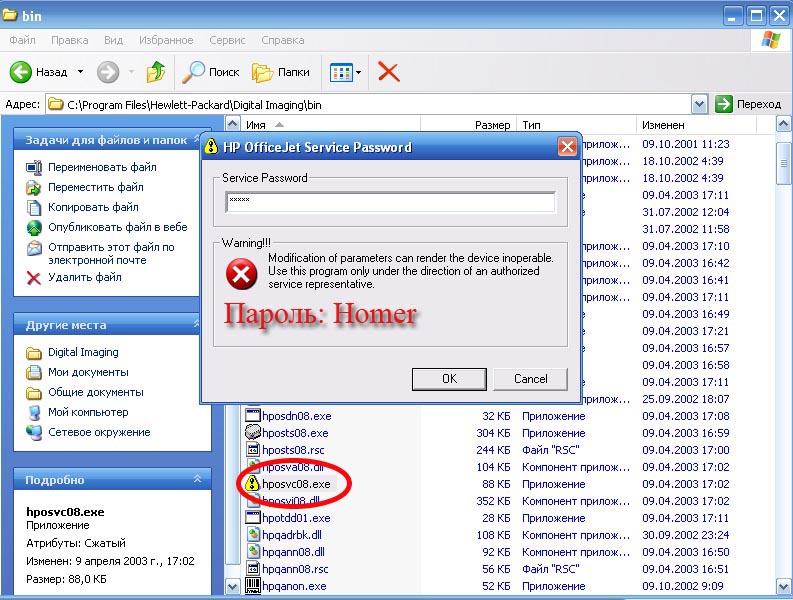Click the Service Password input field
The width and height of the screenshot is (793, 600).
[390, 202]
